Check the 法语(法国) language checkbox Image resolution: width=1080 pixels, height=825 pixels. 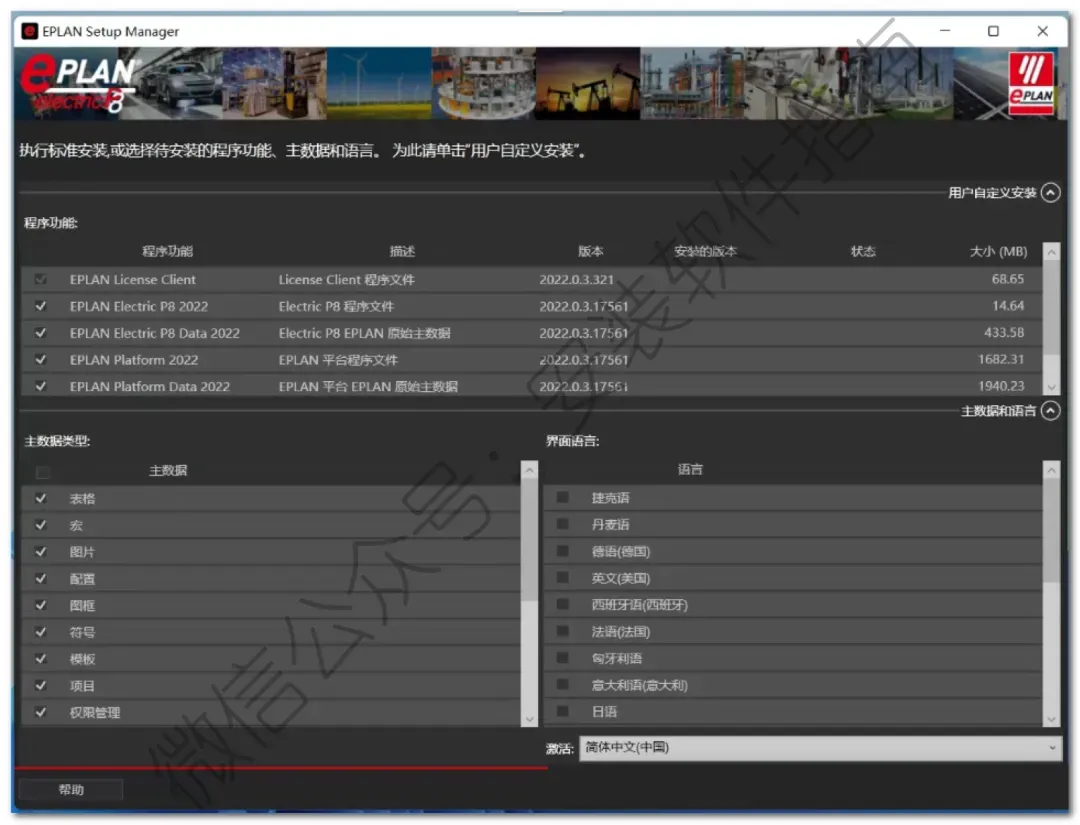[x=563, y=631]
